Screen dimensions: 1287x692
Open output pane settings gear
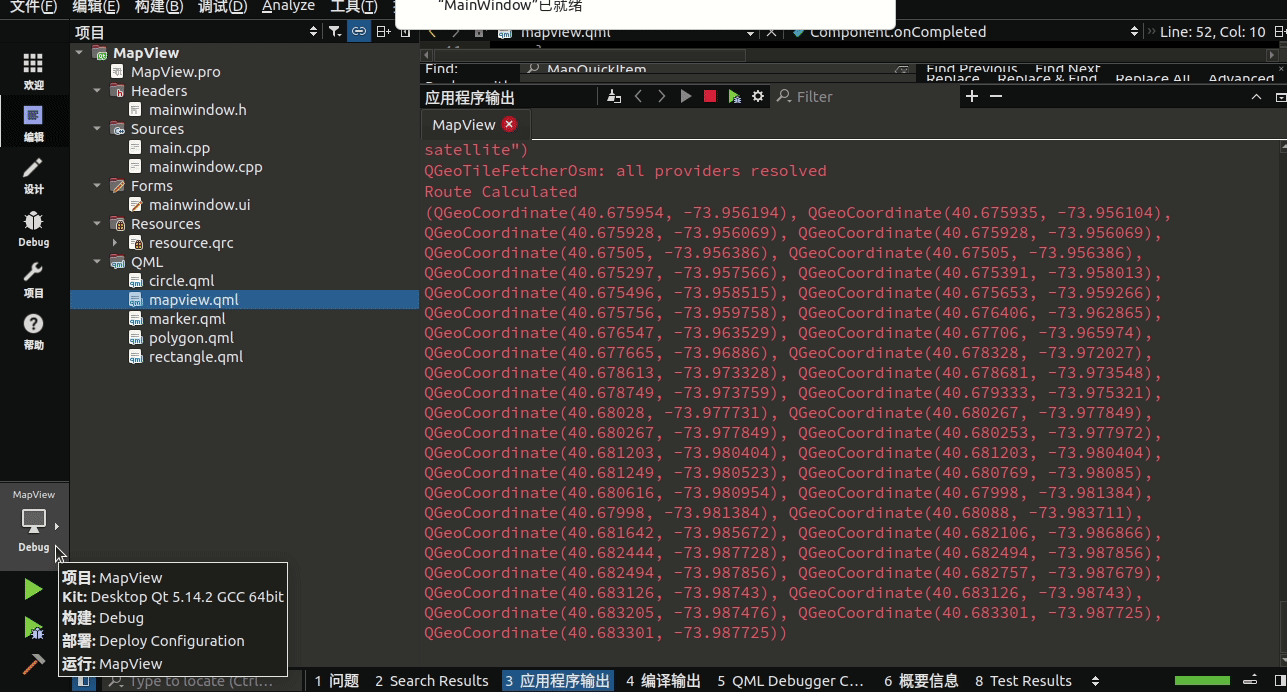758,96
